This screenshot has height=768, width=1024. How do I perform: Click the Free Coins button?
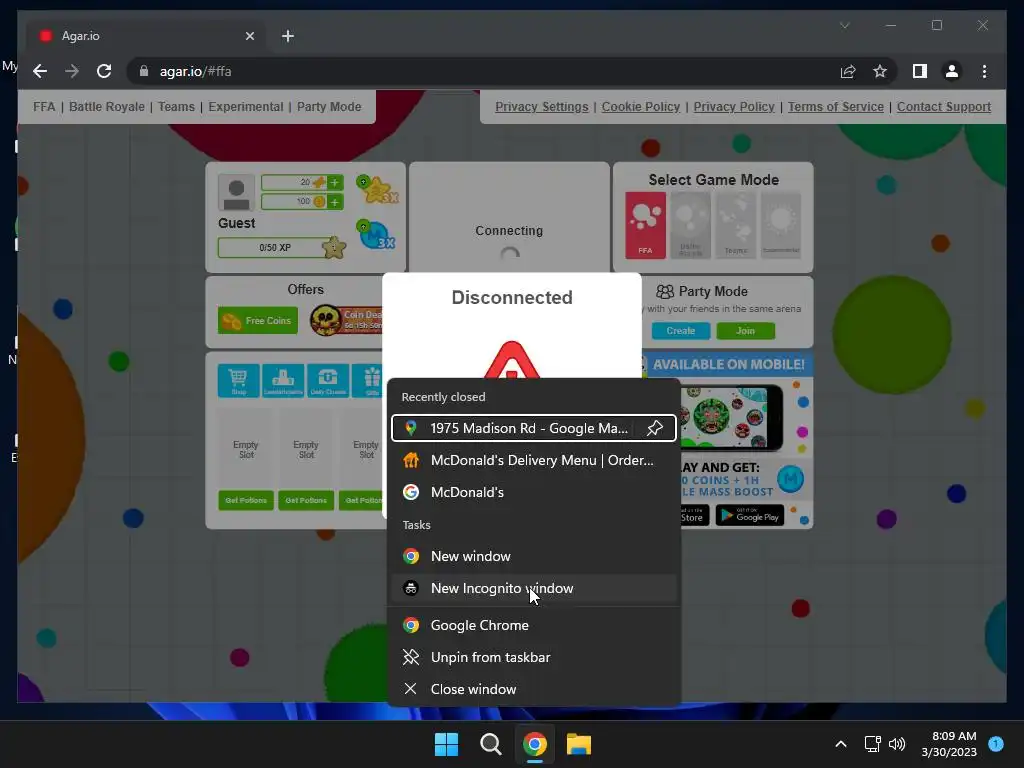[258, 321]
